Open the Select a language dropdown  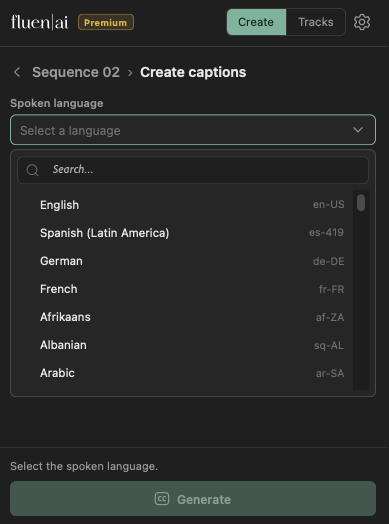tap(193, 130)
